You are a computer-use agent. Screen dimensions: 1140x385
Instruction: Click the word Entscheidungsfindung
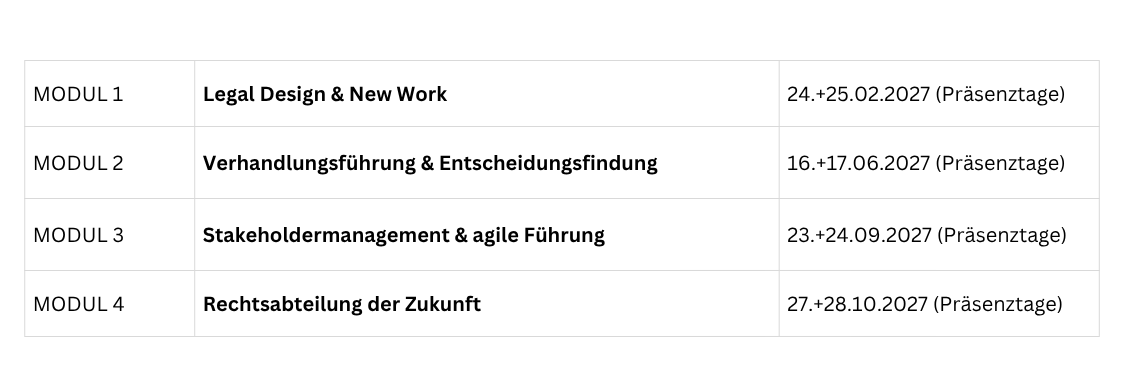coord(548,163)
